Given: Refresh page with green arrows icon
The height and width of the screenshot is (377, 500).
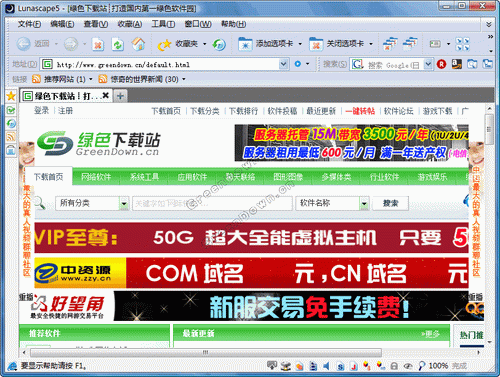Looking at the screenshot, I should (118, 44).
